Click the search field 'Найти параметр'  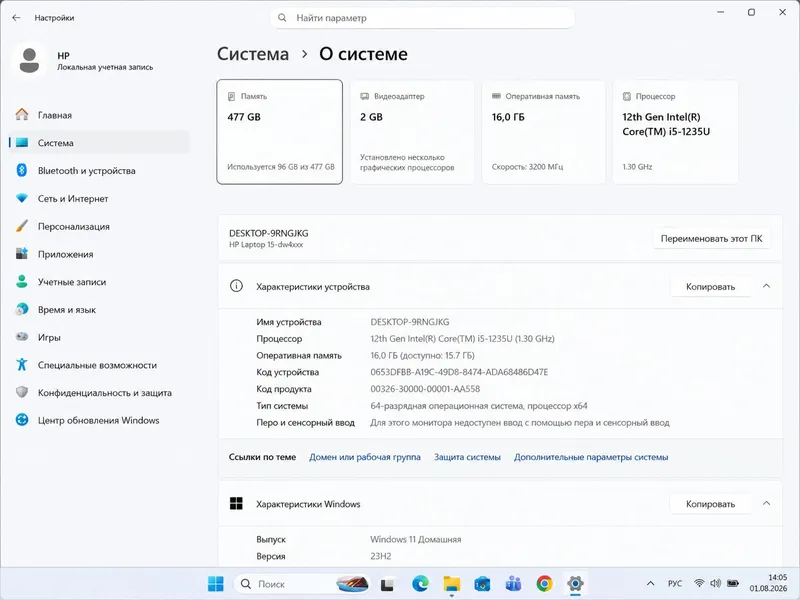422,18
